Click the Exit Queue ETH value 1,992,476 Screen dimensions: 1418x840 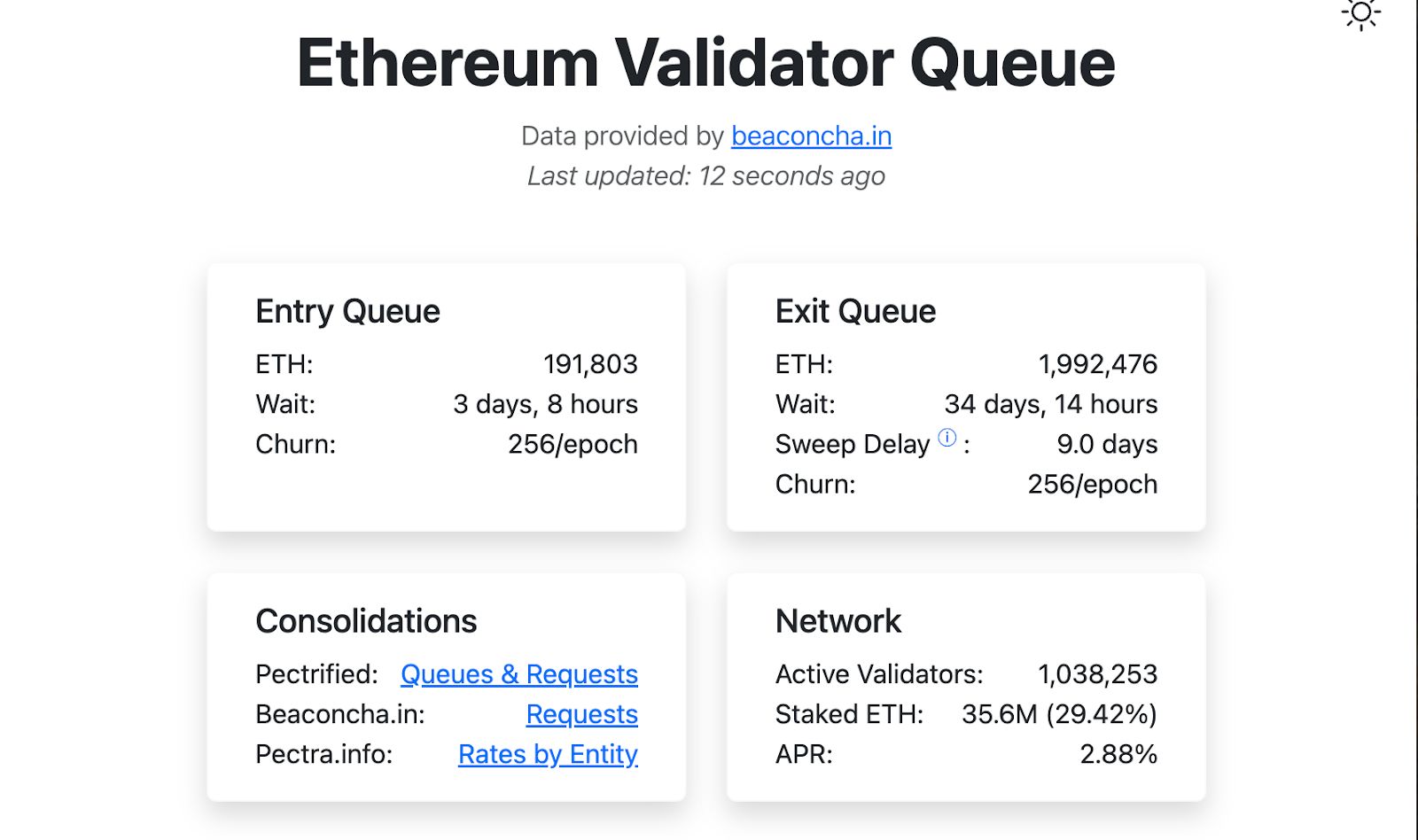(x=1097, y=364)
